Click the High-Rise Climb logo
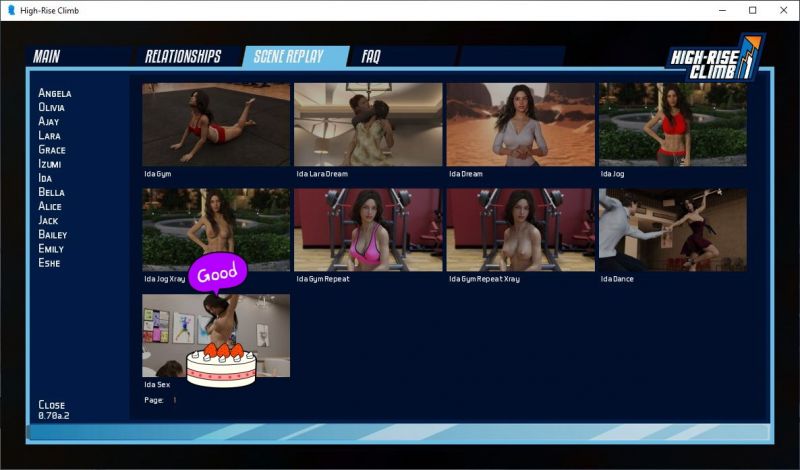The width and height of the screenshot is (800, 470). tap(715, 58)
